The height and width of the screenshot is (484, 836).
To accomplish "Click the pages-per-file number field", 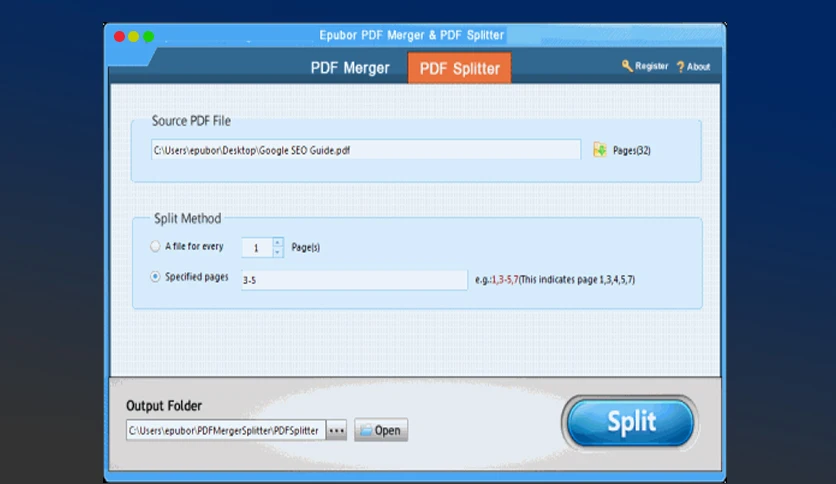I will pos(257,248).
